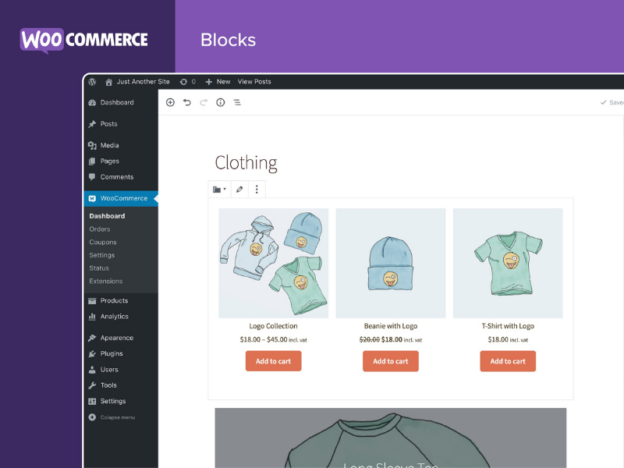Undo the last editor change
Viewport: 624px width, 468px height.
click(187, 102)
